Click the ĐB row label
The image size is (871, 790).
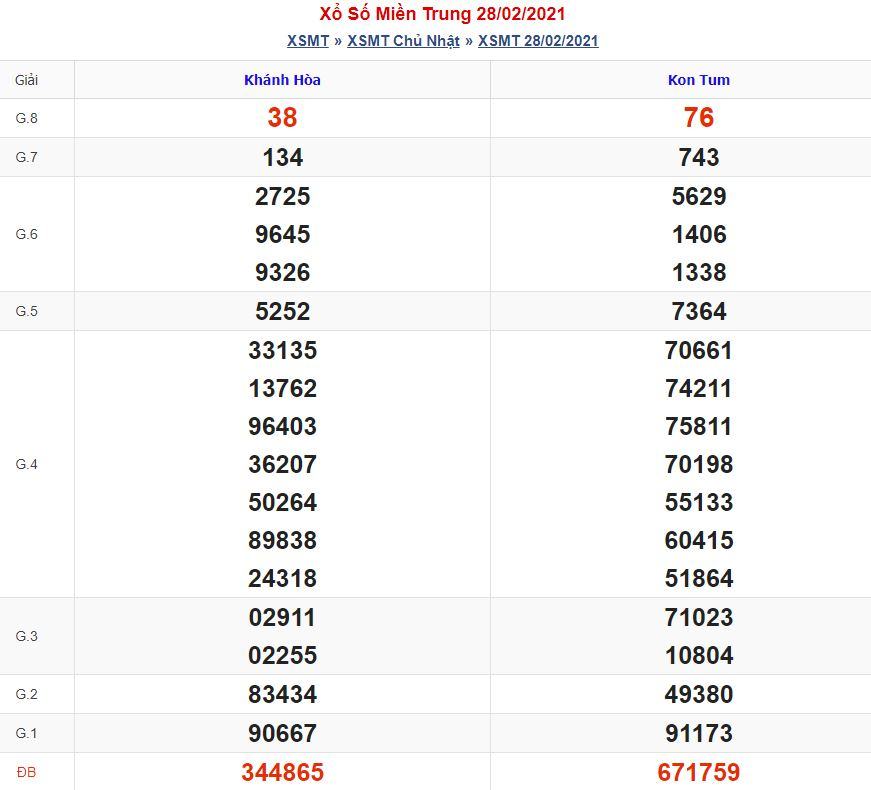[x=27, y=772]
